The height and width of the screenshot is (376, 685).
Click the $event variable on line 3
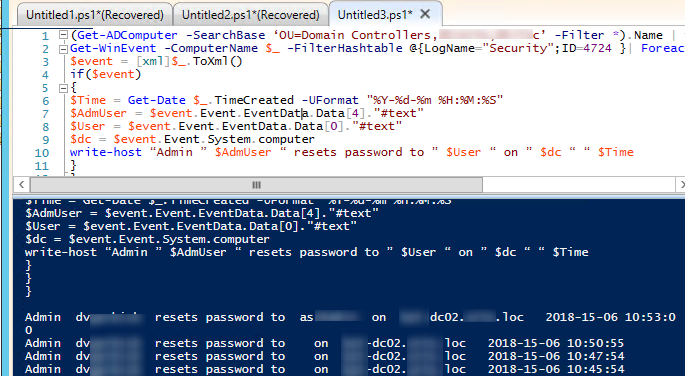pos(91,61)
